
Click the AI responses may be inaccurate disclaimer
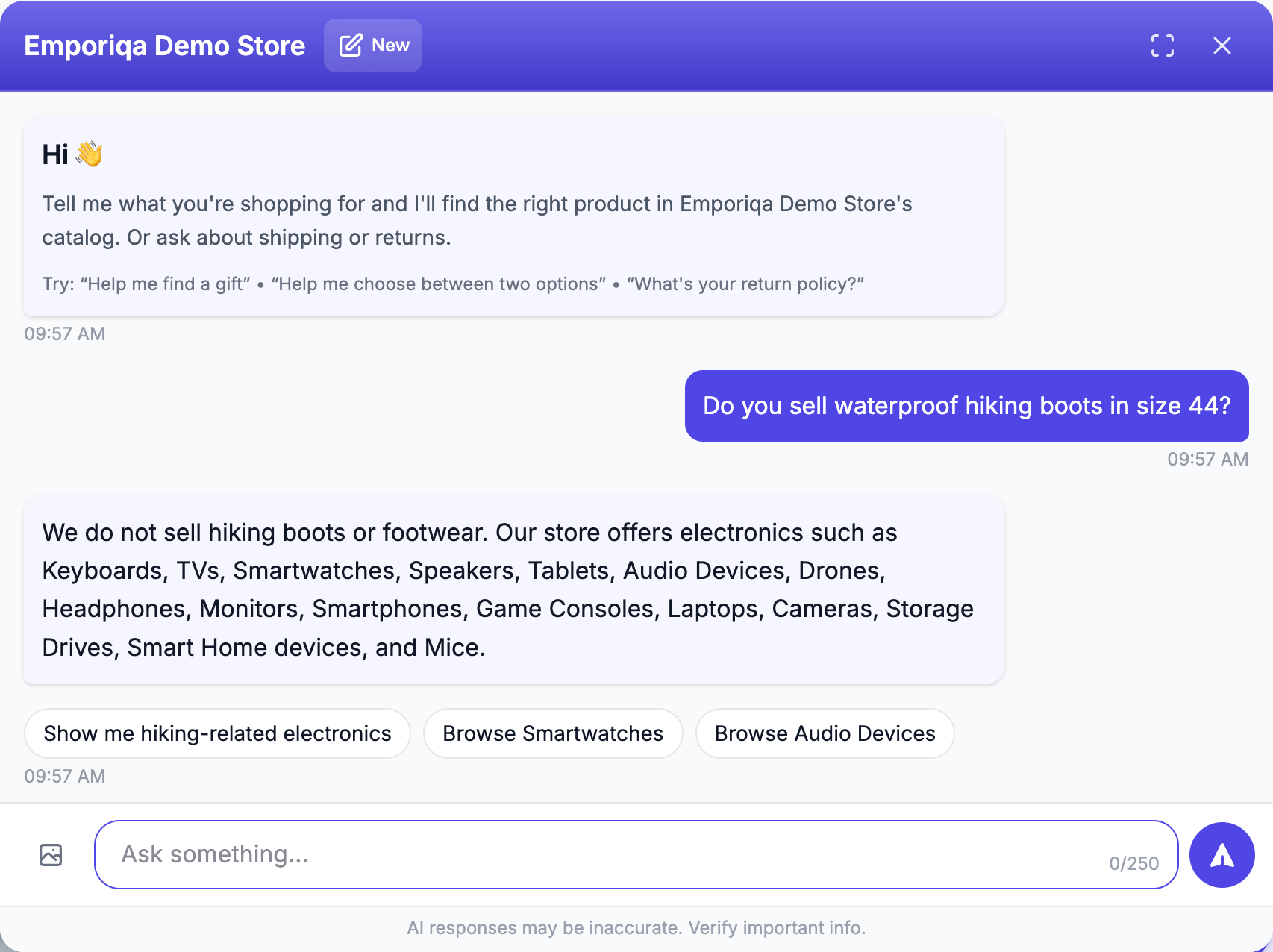[x=636, y=927]
